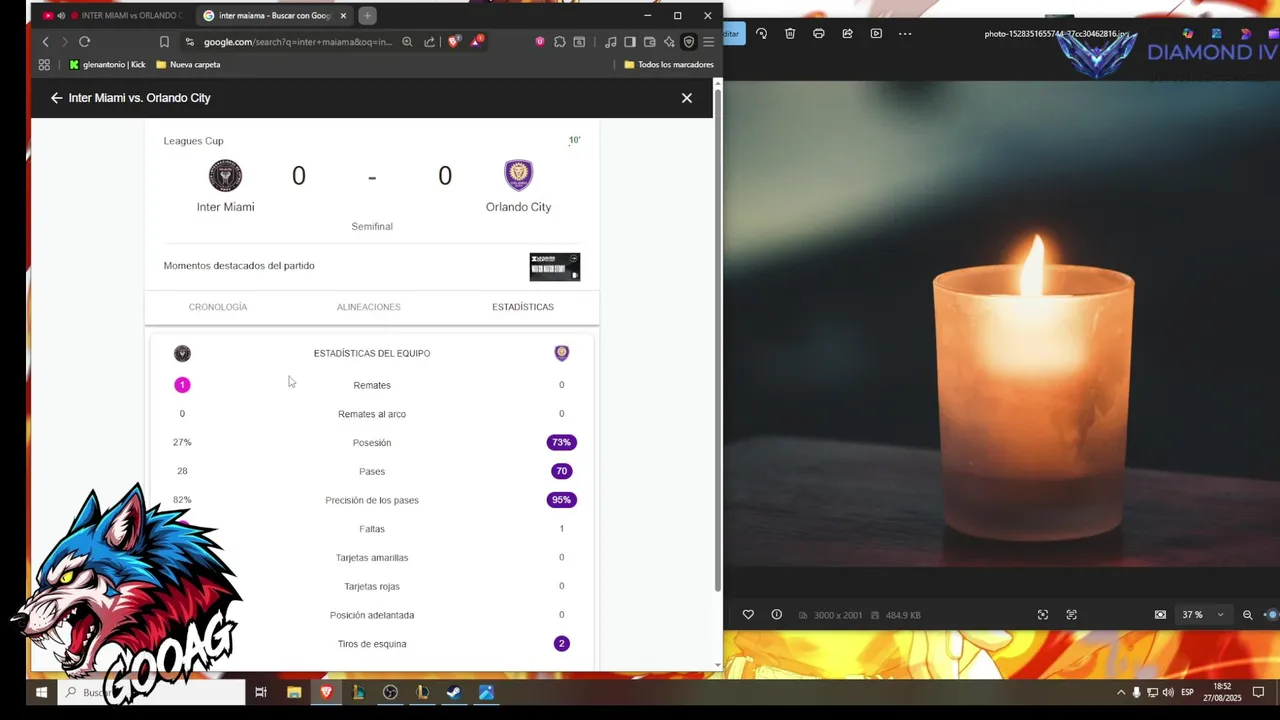This screenshot has height=720, width=1280.
Task: Open the 37 % zoom dropdown
Action: tap(1203, 615)
